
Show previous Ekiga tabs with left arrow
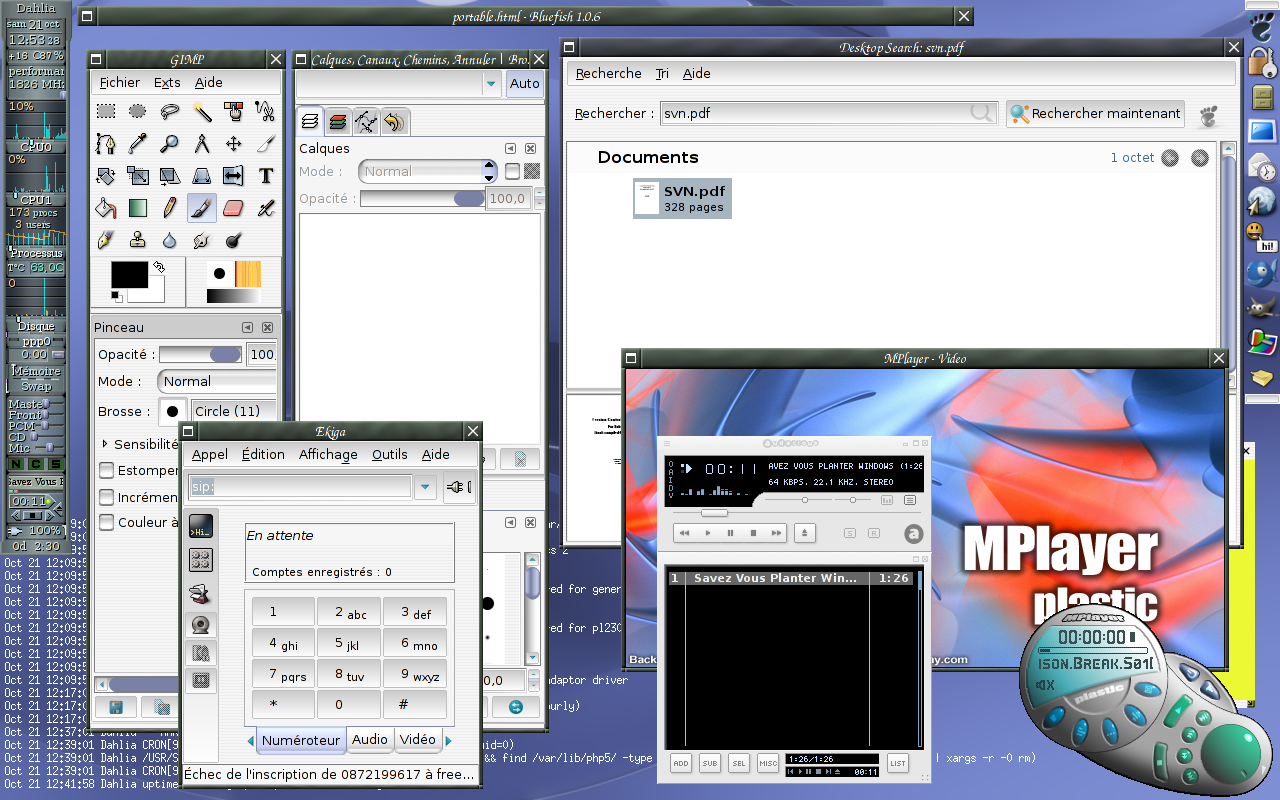tap(250, 740)
